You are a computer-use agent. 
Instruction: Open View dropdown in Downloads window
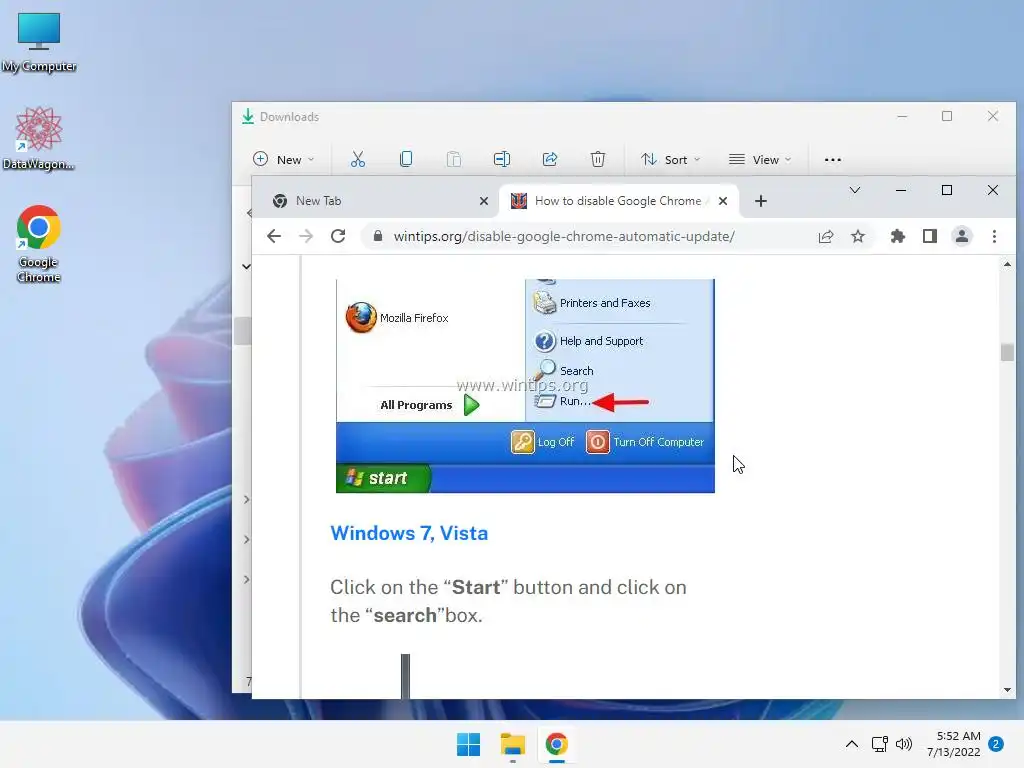pos(760,159)
